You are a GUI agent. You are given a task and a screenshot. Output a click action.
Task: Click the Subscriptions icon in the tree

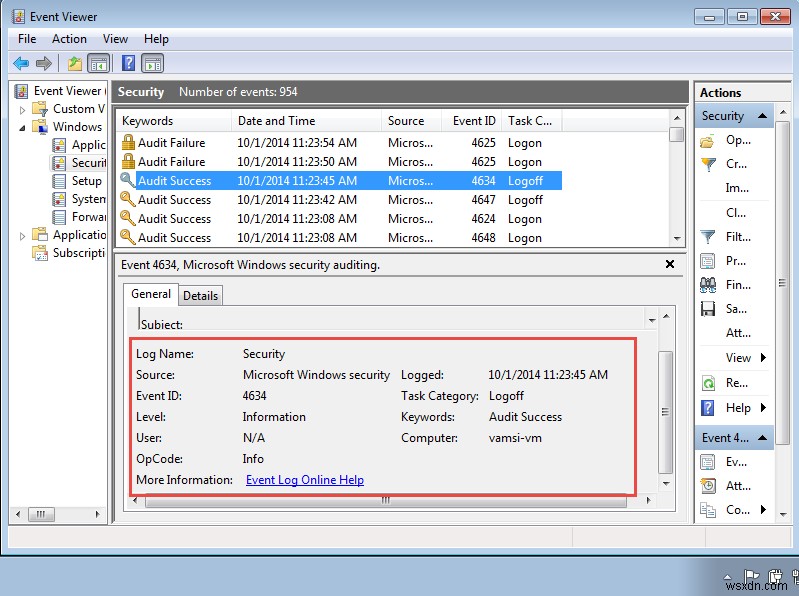click(40, 253)
